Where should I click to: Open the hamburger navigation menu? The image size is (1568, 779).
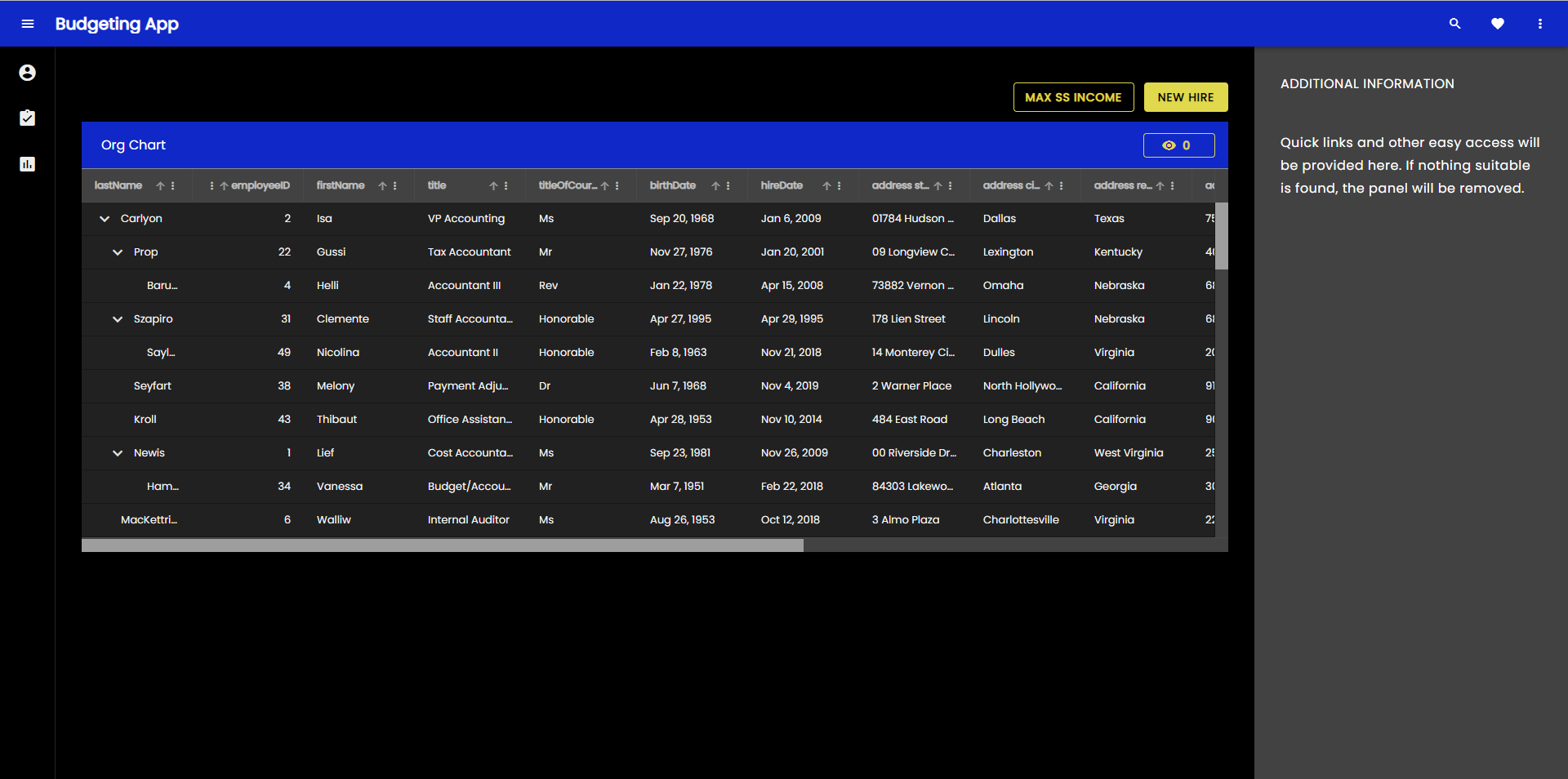pyautogui.click(x=28, y=24)
